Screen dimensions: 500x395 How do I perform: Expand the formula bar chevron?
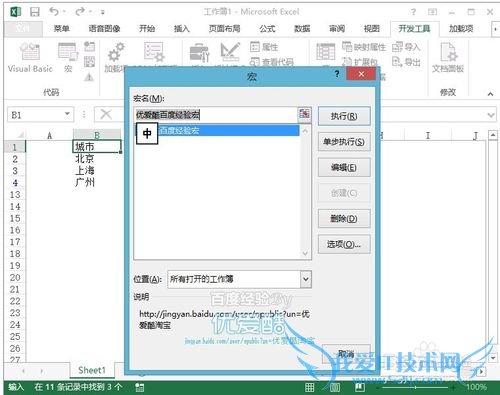click(x=490, y=115)
